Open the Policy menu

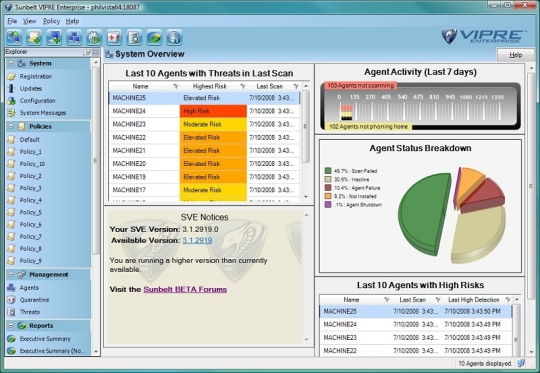51,21
